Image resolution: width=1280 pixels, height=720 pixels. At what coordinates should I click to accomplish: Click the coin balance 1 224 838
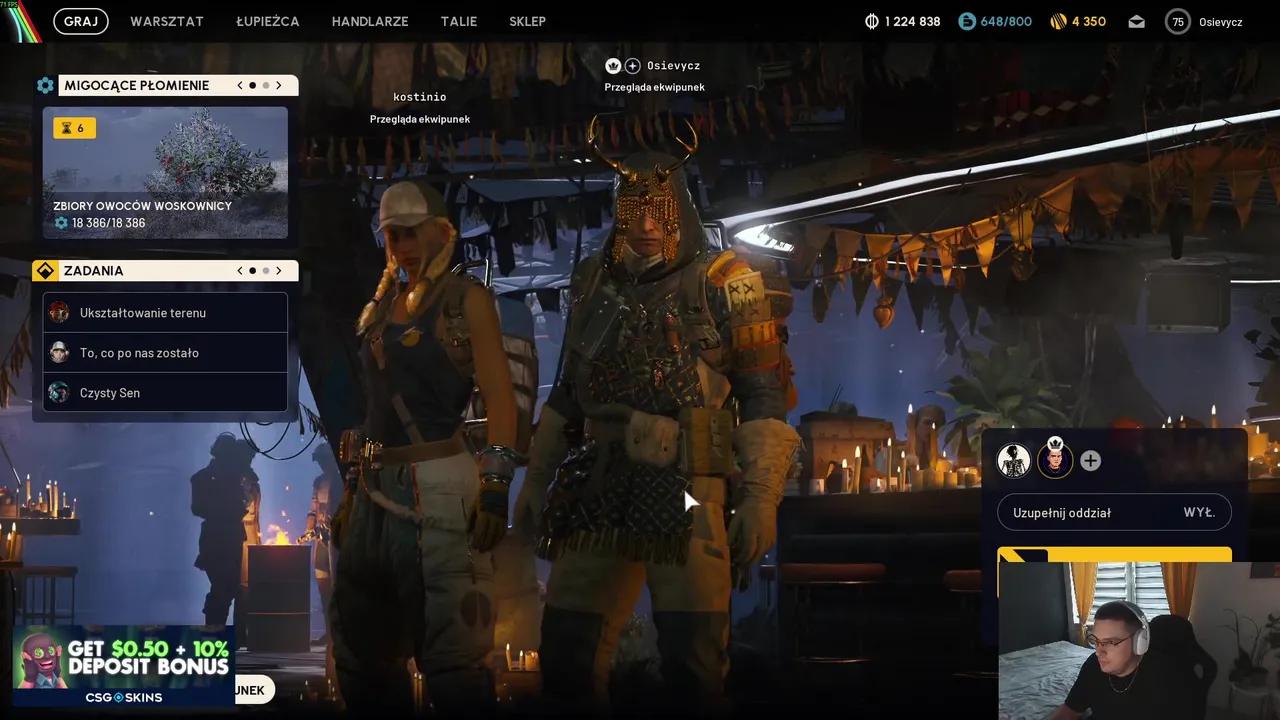pyautogui.click(x=903, y=21)
